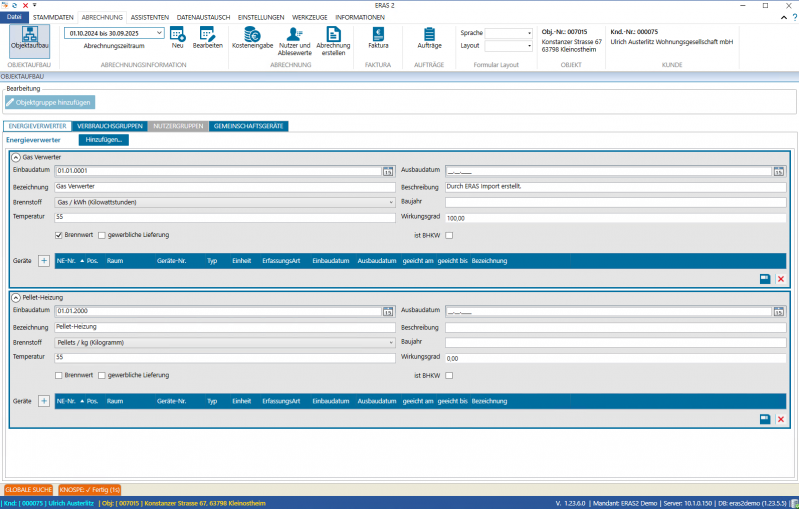Open calendar for Gas Verwerter Ausbaudatum
Screen dimensions: 799x509
tap(779, 172)
